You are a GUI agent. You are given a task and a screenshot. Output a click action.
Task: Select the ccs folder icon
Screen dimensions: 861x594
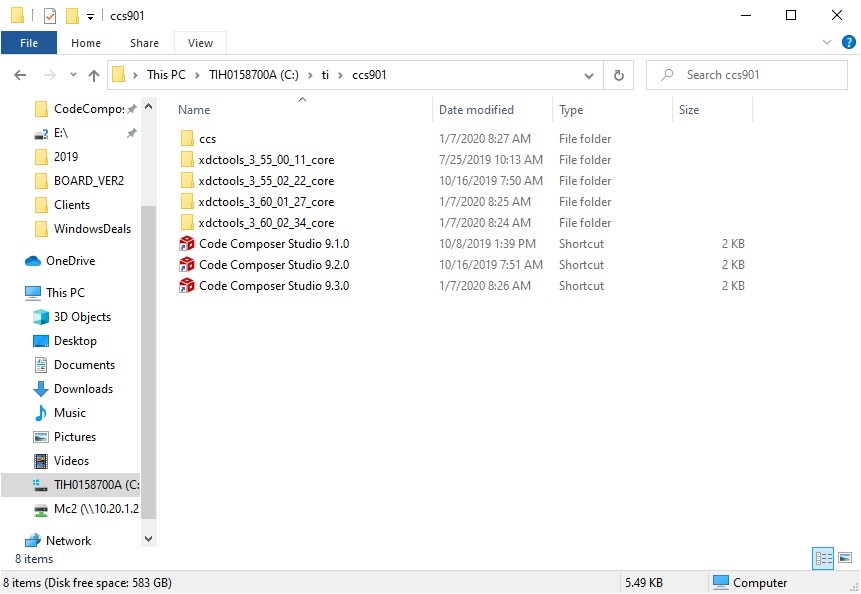pos(187,138)
